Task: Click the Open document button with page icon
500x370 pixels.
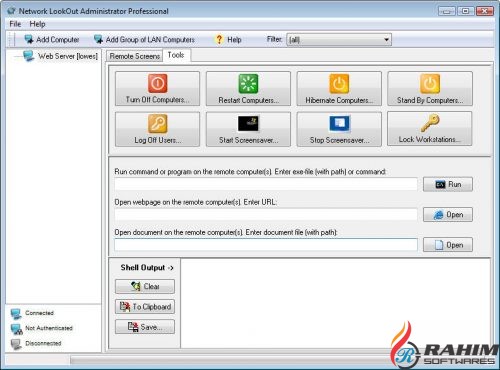Action: (448, 245)
